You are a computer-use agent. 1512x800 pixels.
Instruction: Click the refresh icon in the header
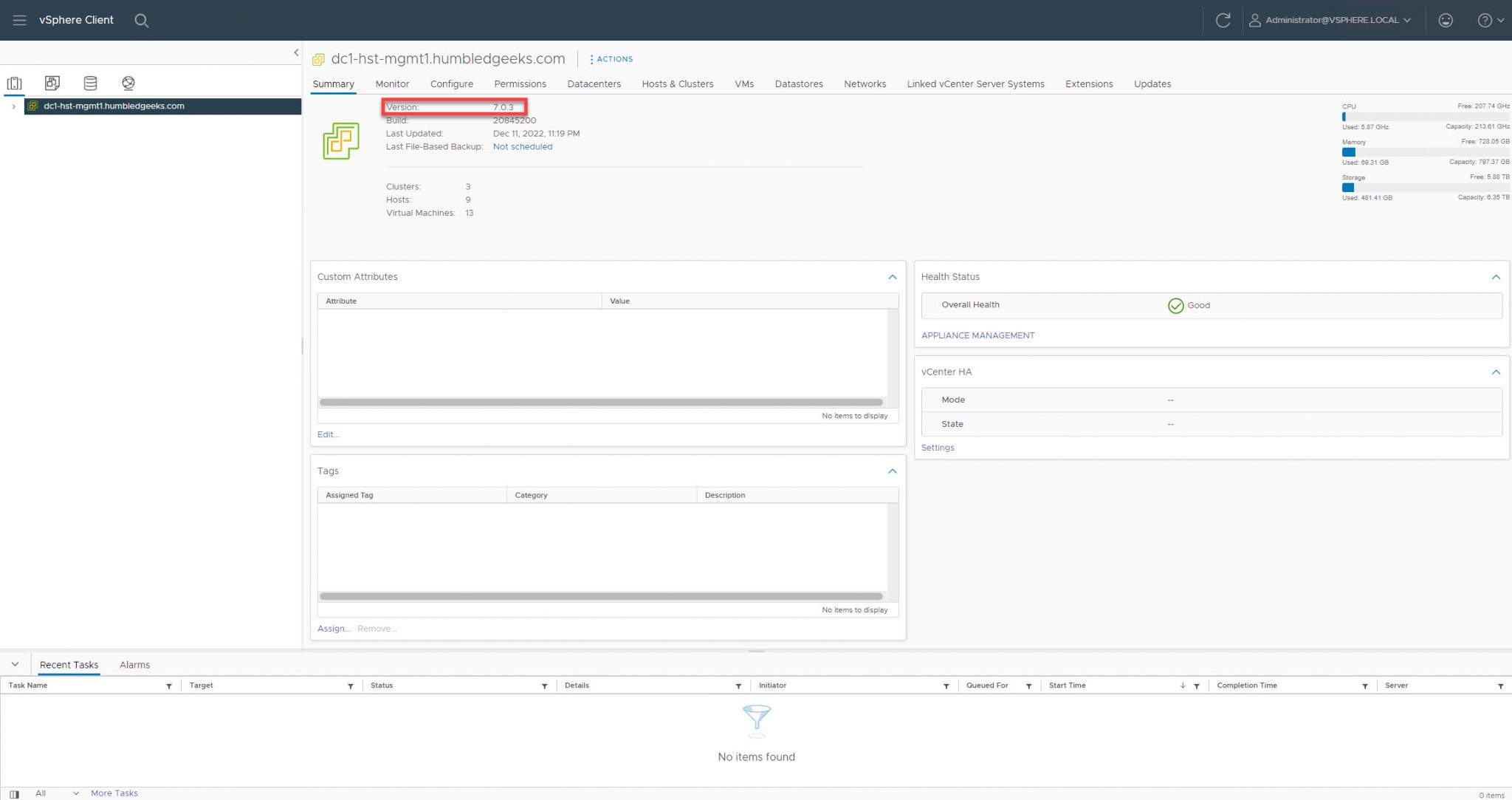pos(1223,20)
